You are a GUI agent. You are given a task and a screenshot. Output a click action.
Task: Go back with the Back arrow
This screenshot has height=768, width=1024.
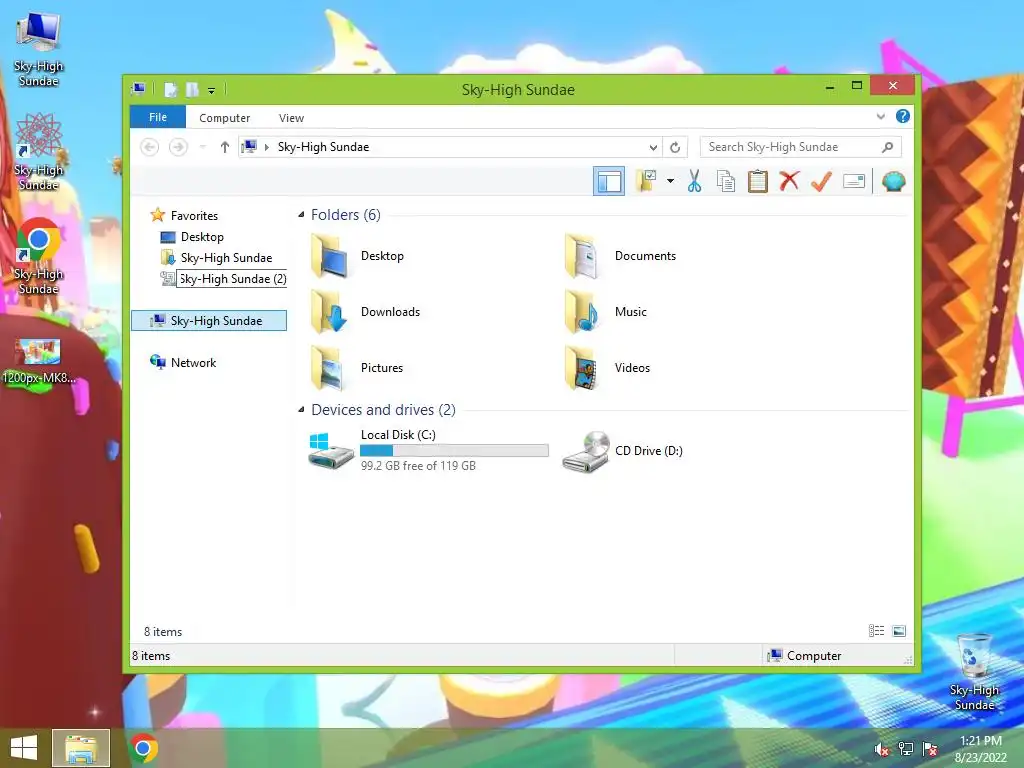point(150,147)
